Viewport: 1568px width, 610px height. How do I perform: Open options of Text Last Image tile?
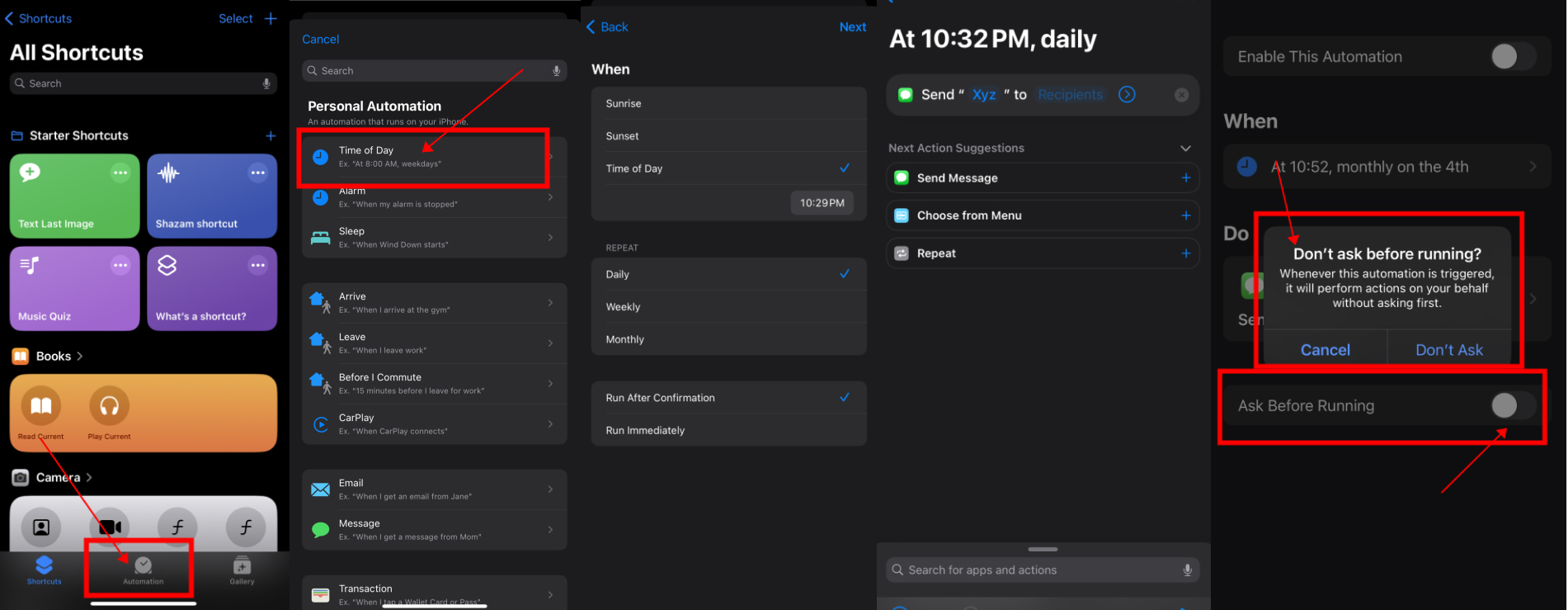pos(120,173)
